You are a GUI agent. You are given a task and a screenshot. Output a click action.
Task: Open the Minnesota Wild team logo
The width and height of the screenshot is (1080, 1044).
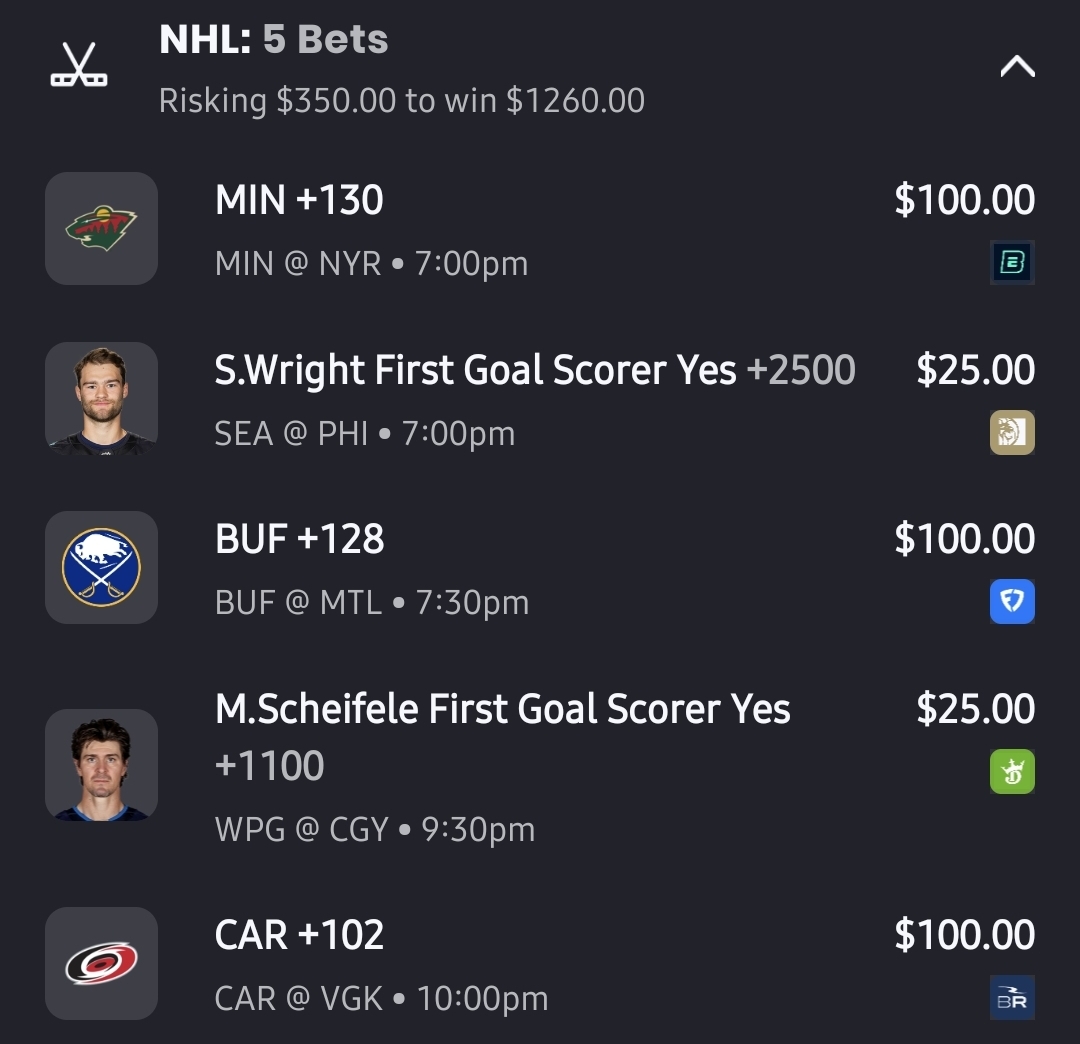101,228
